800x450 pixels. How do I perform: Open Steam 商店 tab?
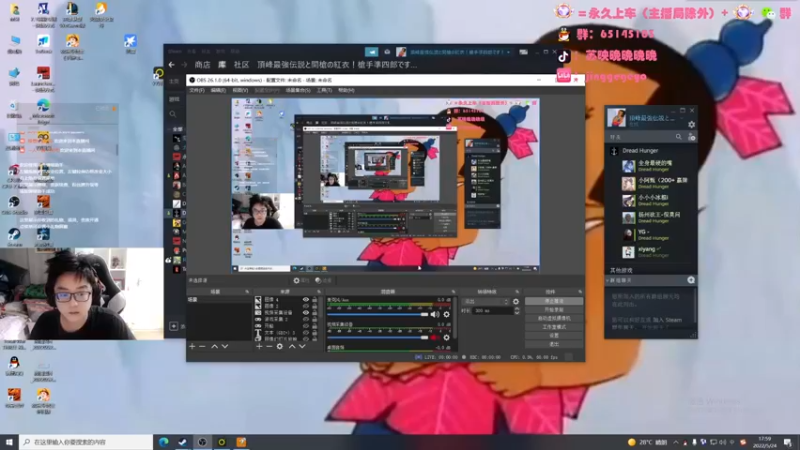click(x=203, y=65)
